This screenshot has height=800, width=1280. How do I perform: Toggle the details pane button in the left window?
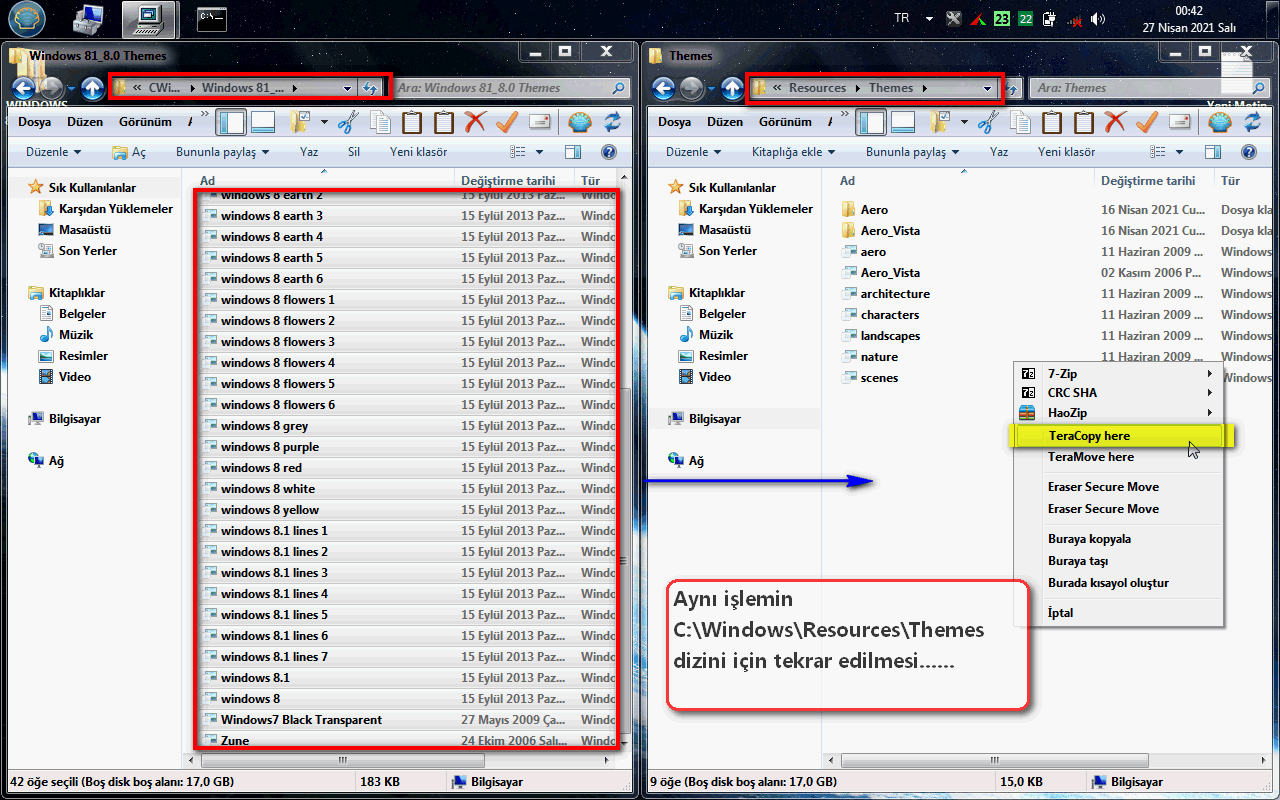[263, 122]
